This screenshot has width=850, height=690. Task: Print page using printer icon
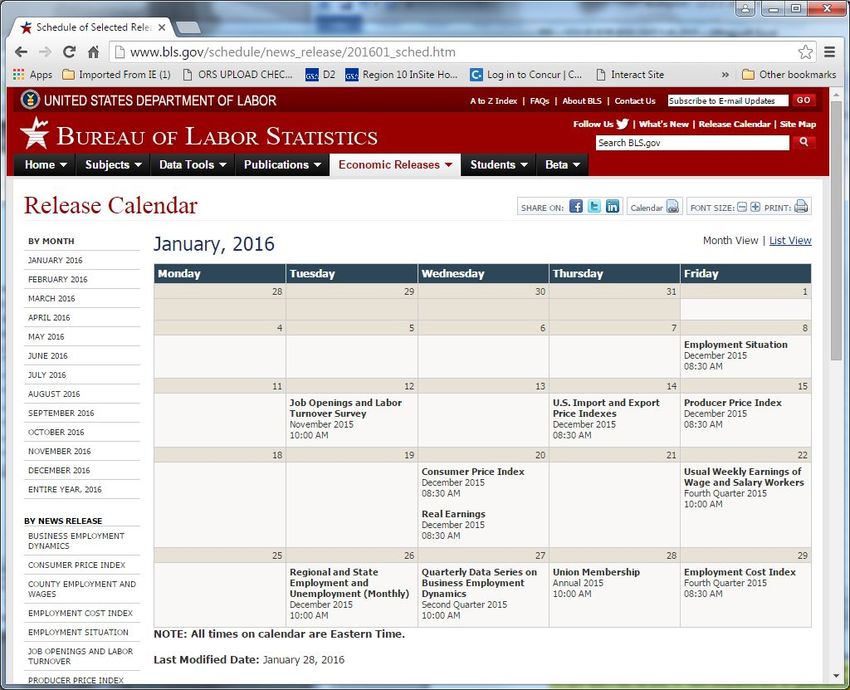[801, 207]
